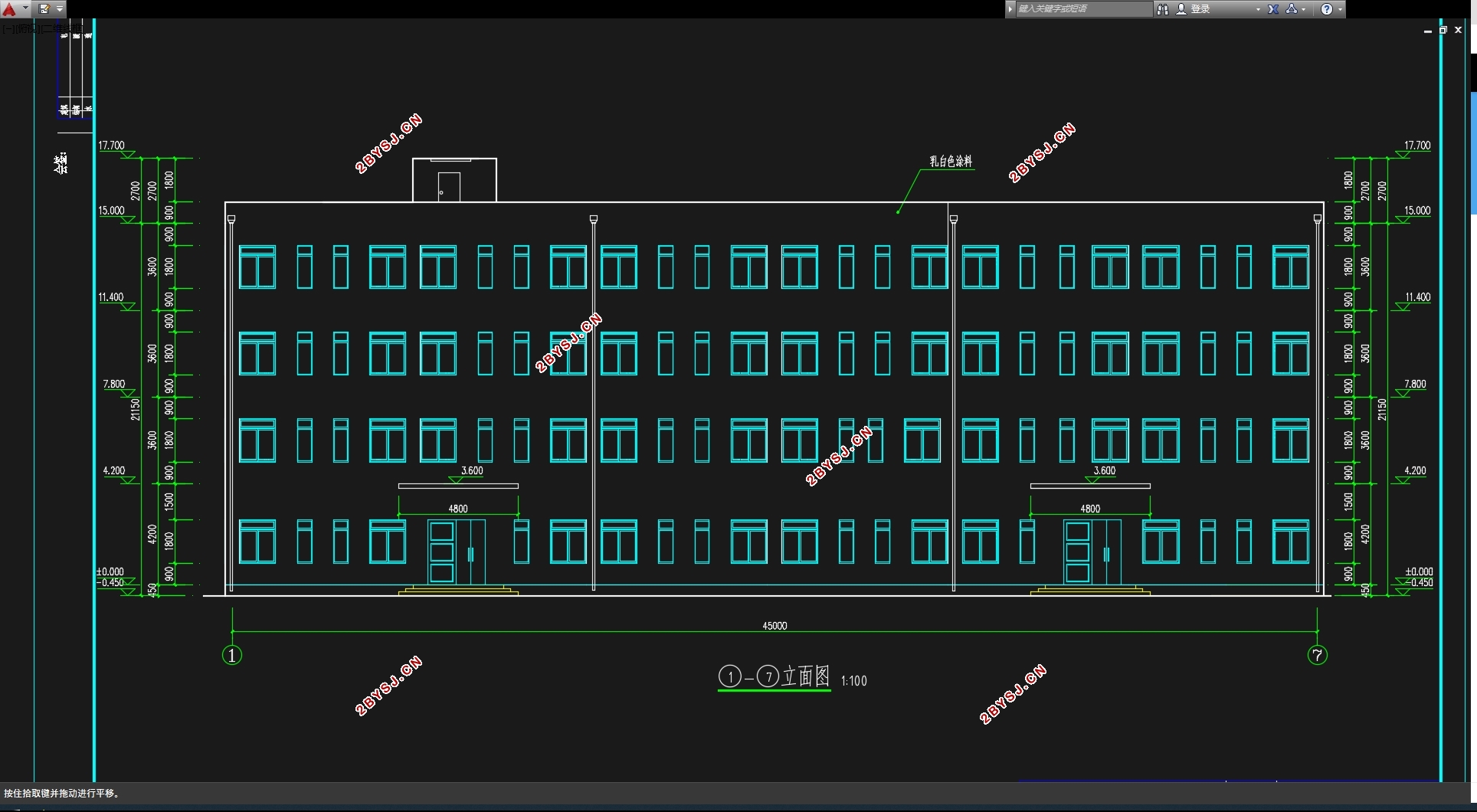Select the axis bubble numbered 1
This screenshot has height=812, width=1477.
point(232,655)
